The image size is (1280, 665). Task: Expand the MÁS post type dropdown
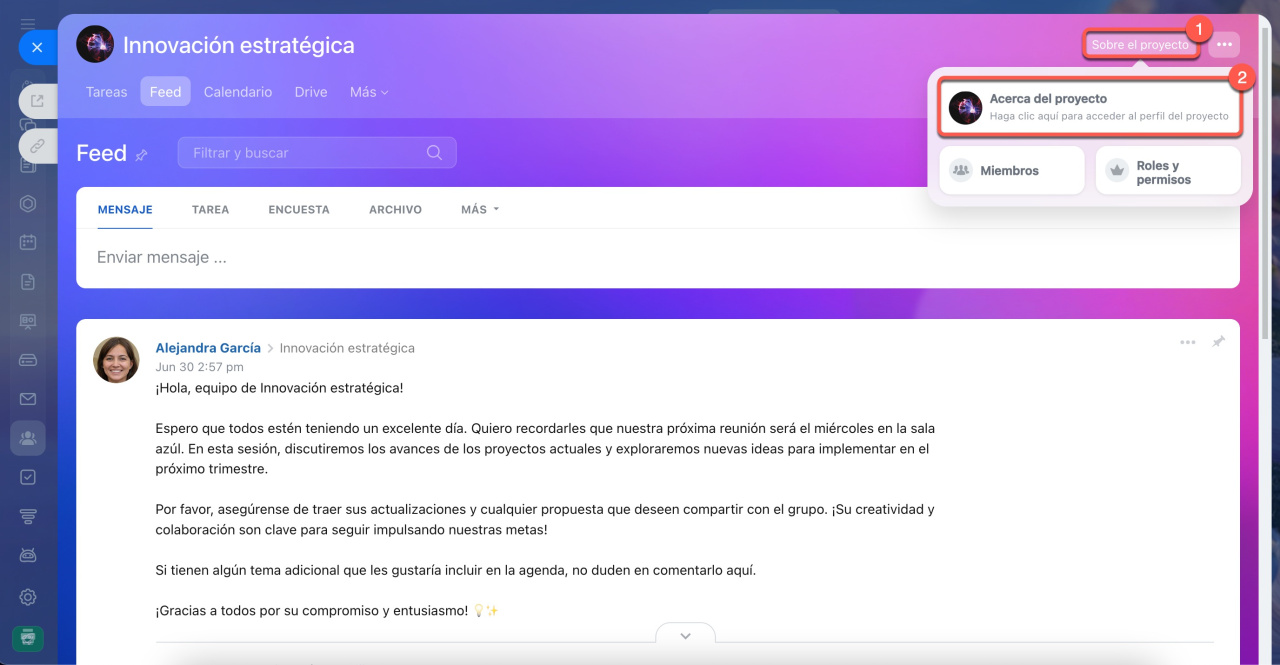(x=480, y=210)
